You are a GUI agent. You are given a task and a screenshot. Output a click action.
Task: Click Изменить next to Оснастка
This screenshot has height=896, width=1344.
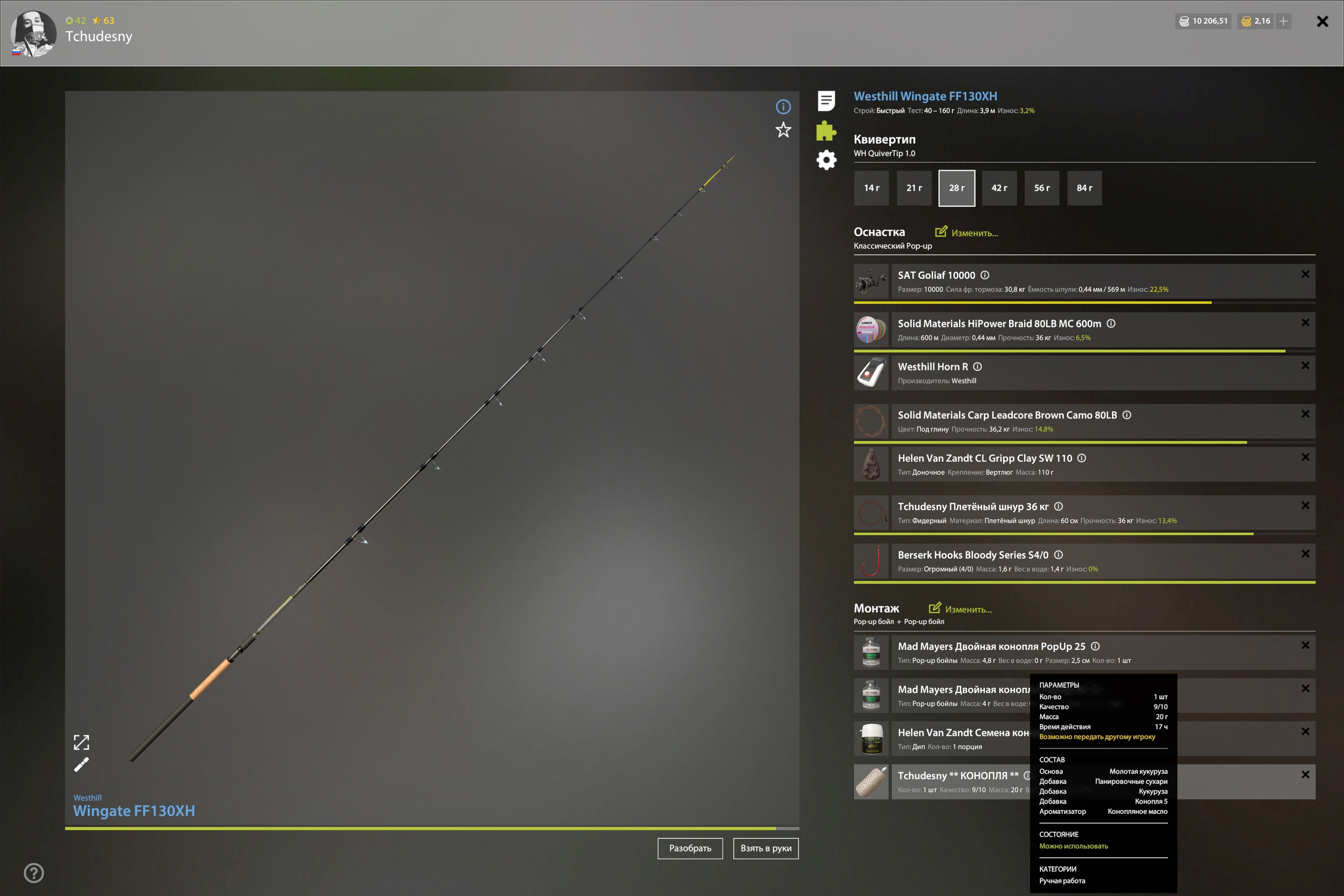click(967, 233)
